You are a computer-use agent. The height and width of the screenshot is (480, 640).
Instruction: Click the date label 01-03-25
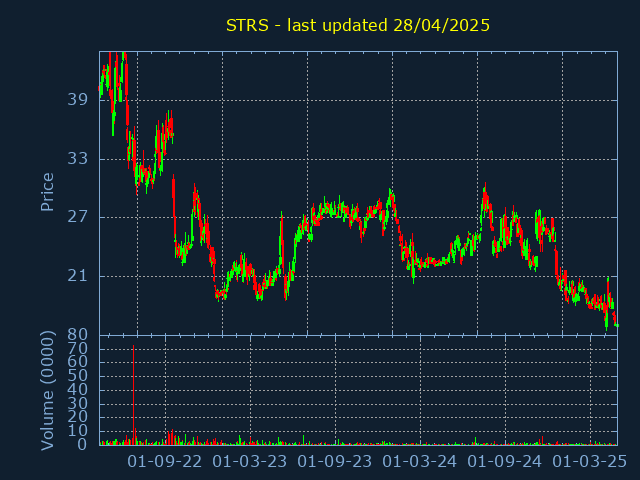[589, 462]
